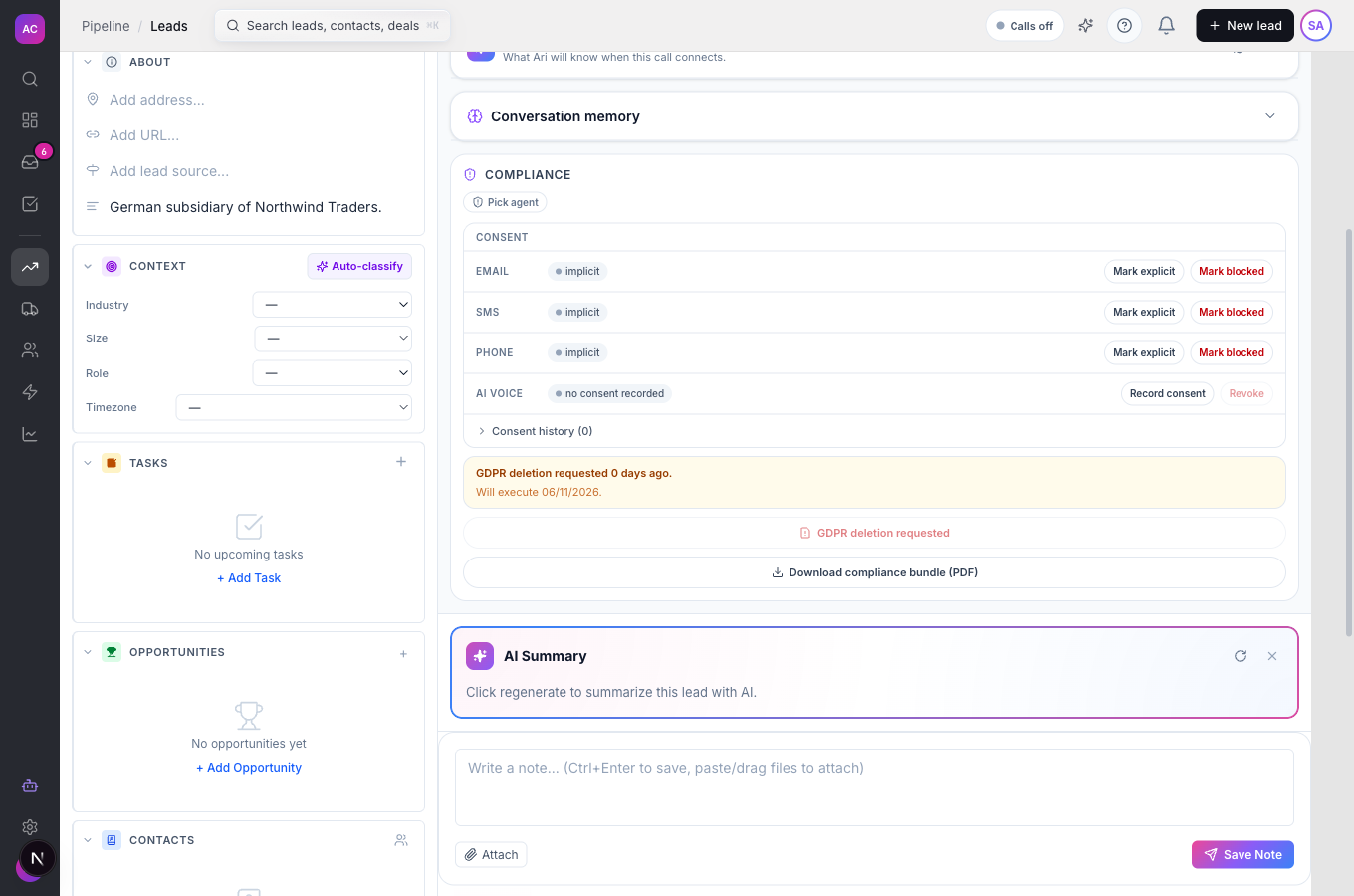Click the Contacts section people icon
This screenshot has height=896, width=1354.
point(401,840)
